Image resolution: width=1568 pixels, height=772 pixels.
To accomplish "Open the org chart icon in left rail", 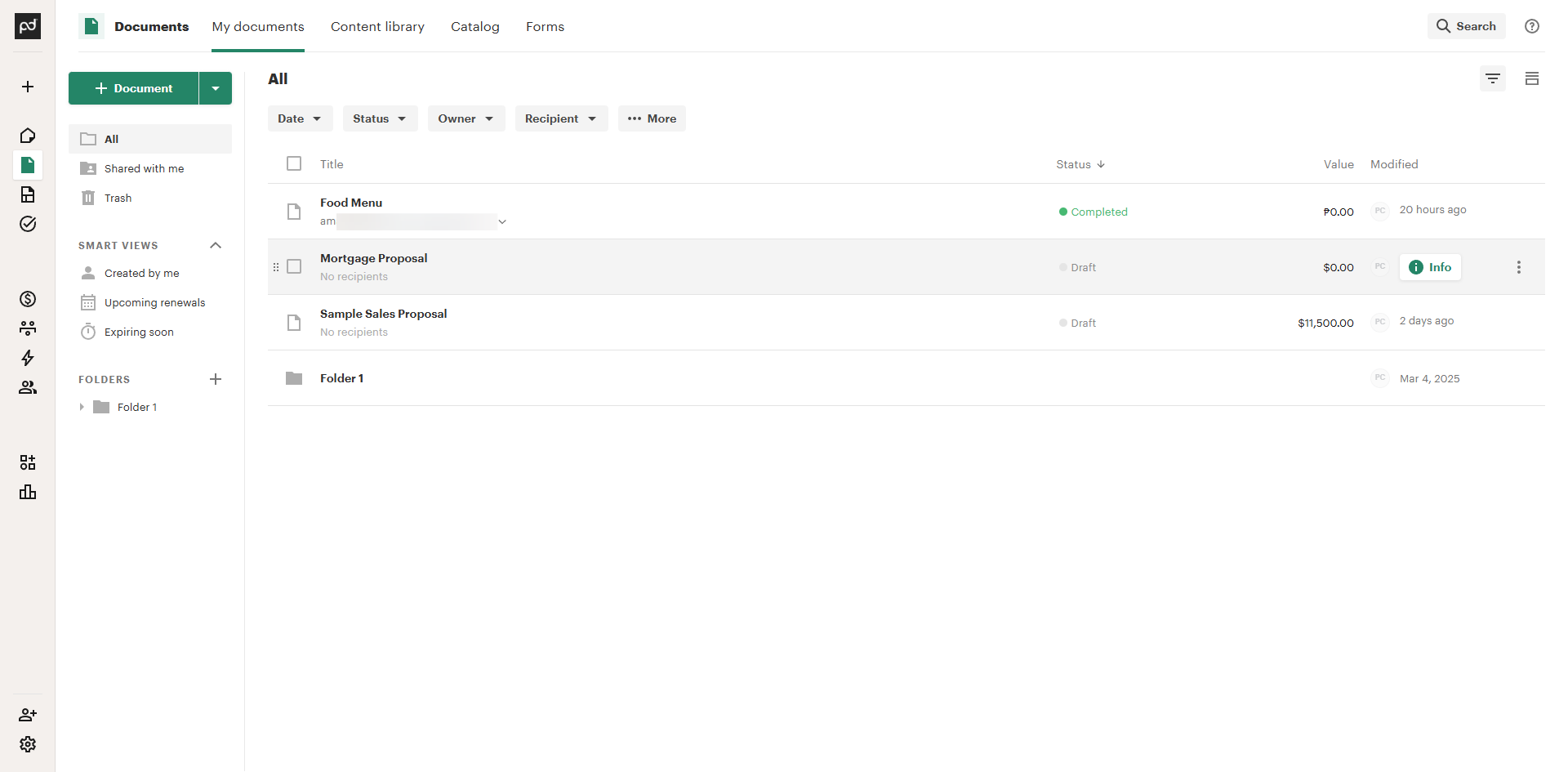I will (x=28, y=328).
